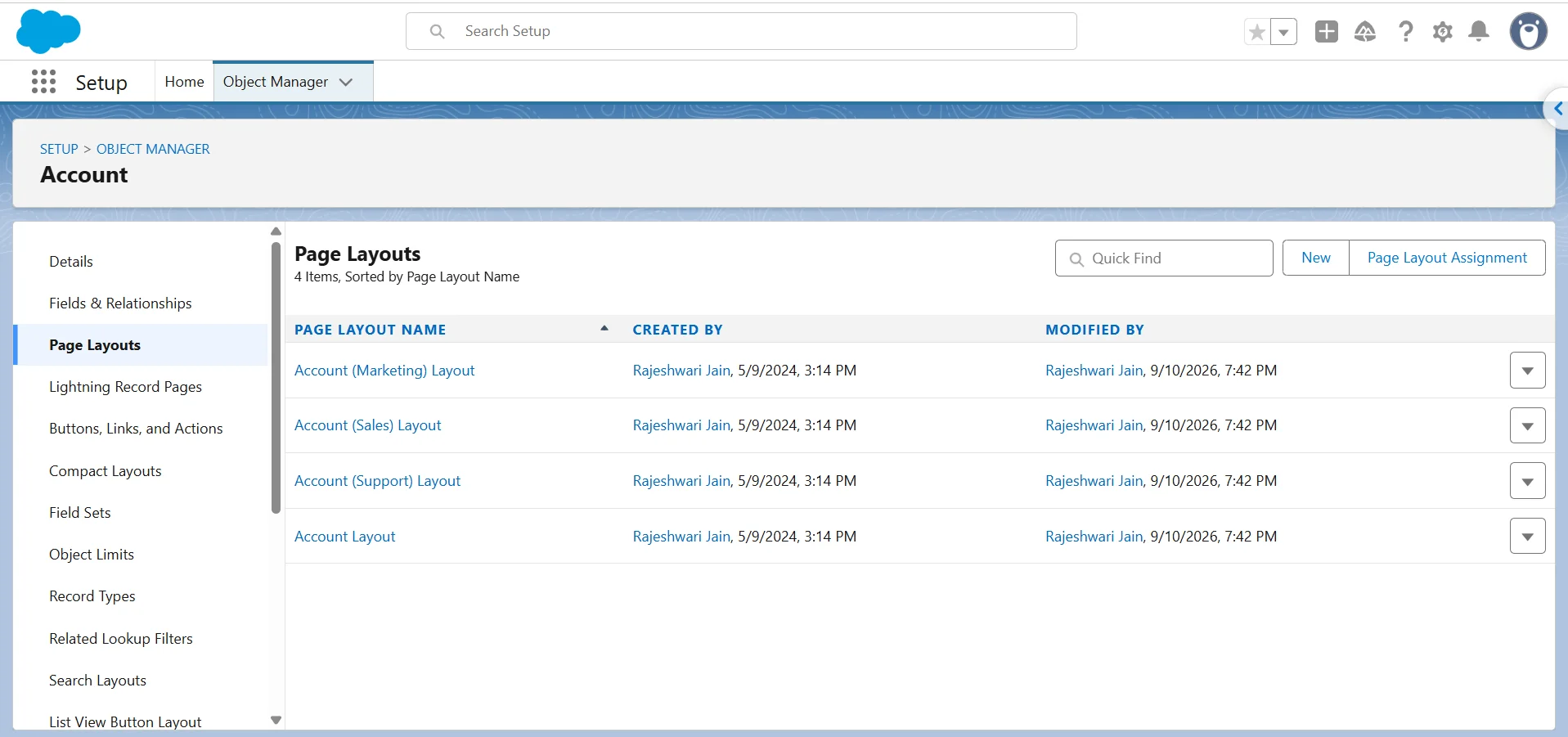1568x737 pixels.
Task: Open Page Layout Assignment
Action: coord(1447,258)
